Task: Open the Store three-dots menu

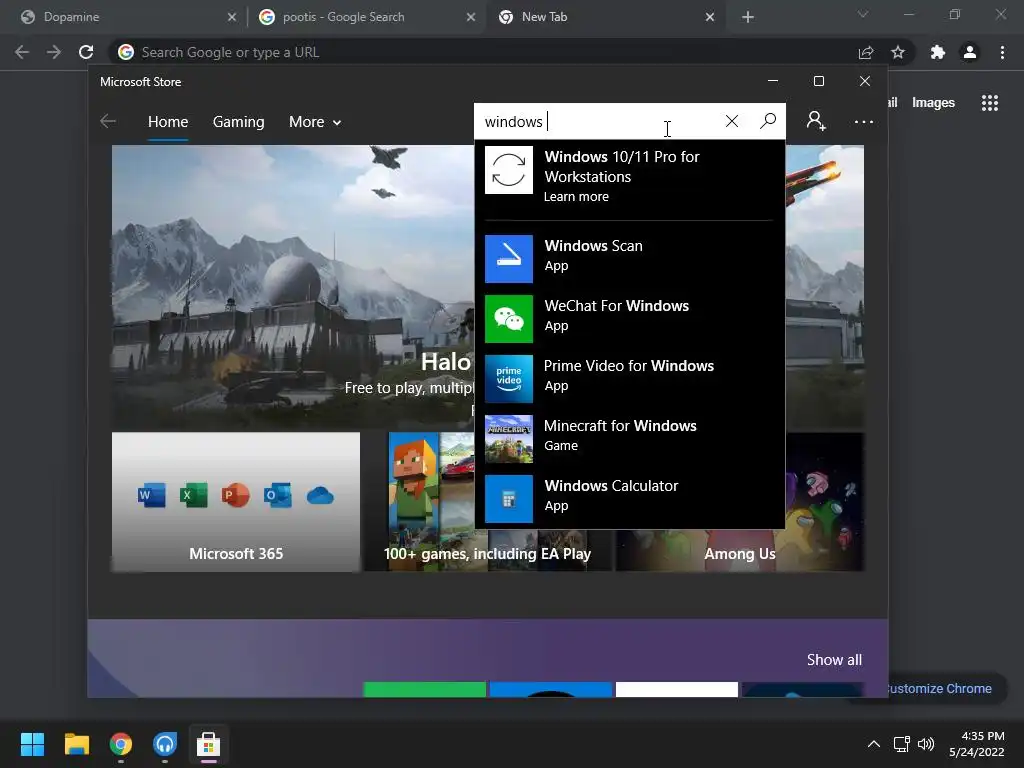Action: click(863, 121)
